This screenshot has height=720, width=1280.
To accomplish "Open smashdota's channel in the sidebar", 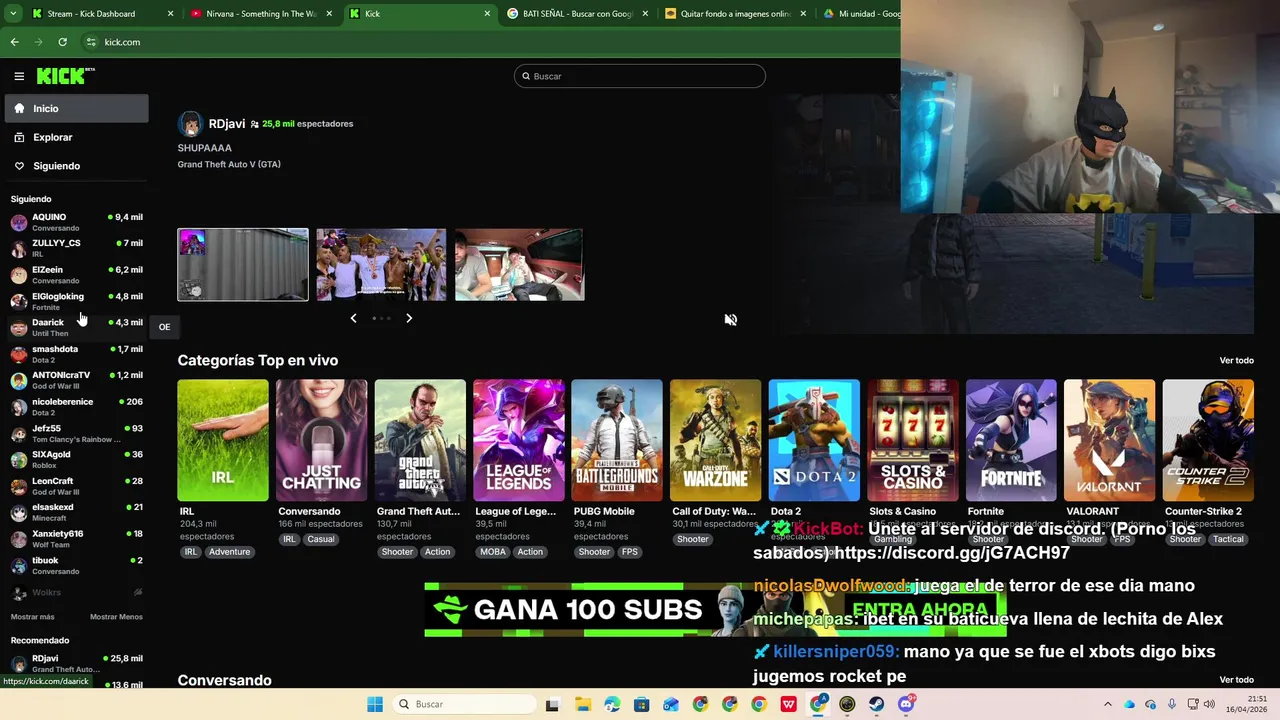I will (76, 354).
